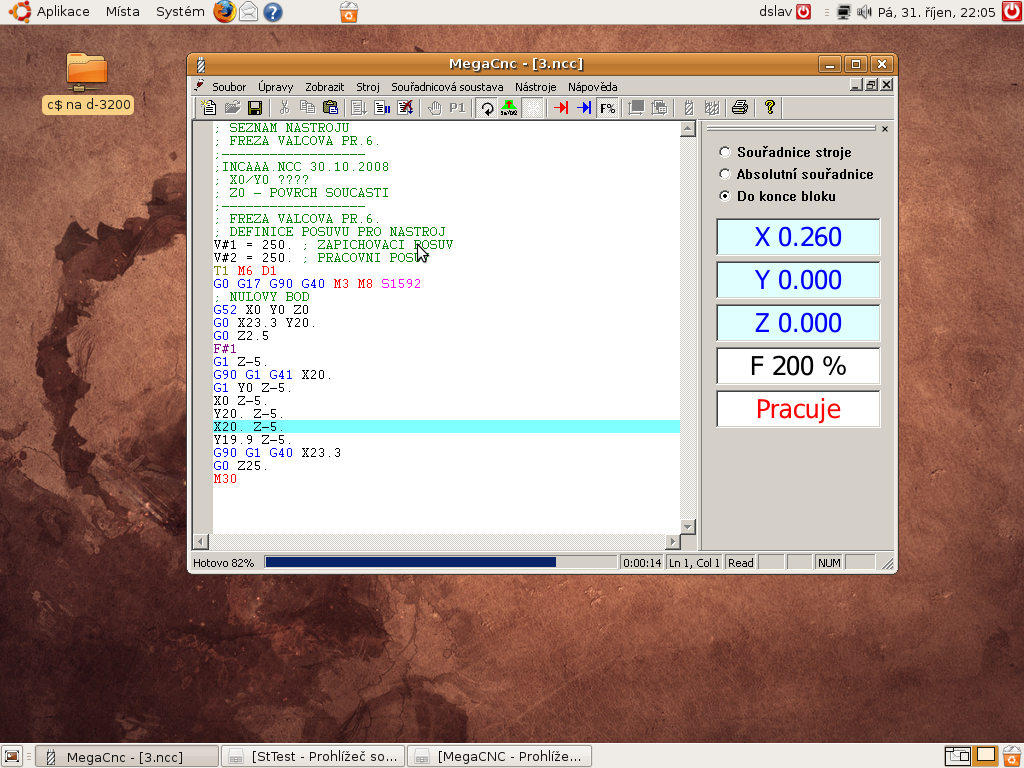Select the Do konce bloku option
Screen dimensions: 1024x768
tap(725, 196)
